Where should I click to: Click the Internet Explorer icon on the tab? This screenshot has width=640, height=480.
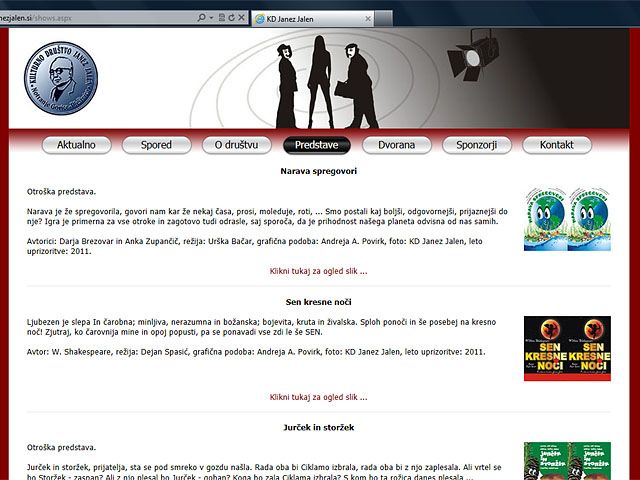(x=260, y=19)
